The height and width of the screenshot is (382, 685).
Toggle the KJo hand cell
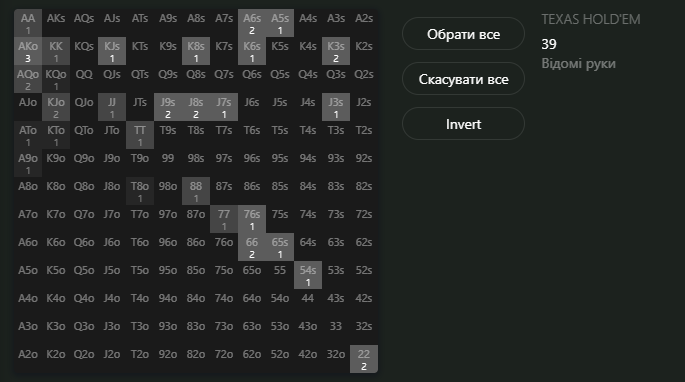pos(56,107)
